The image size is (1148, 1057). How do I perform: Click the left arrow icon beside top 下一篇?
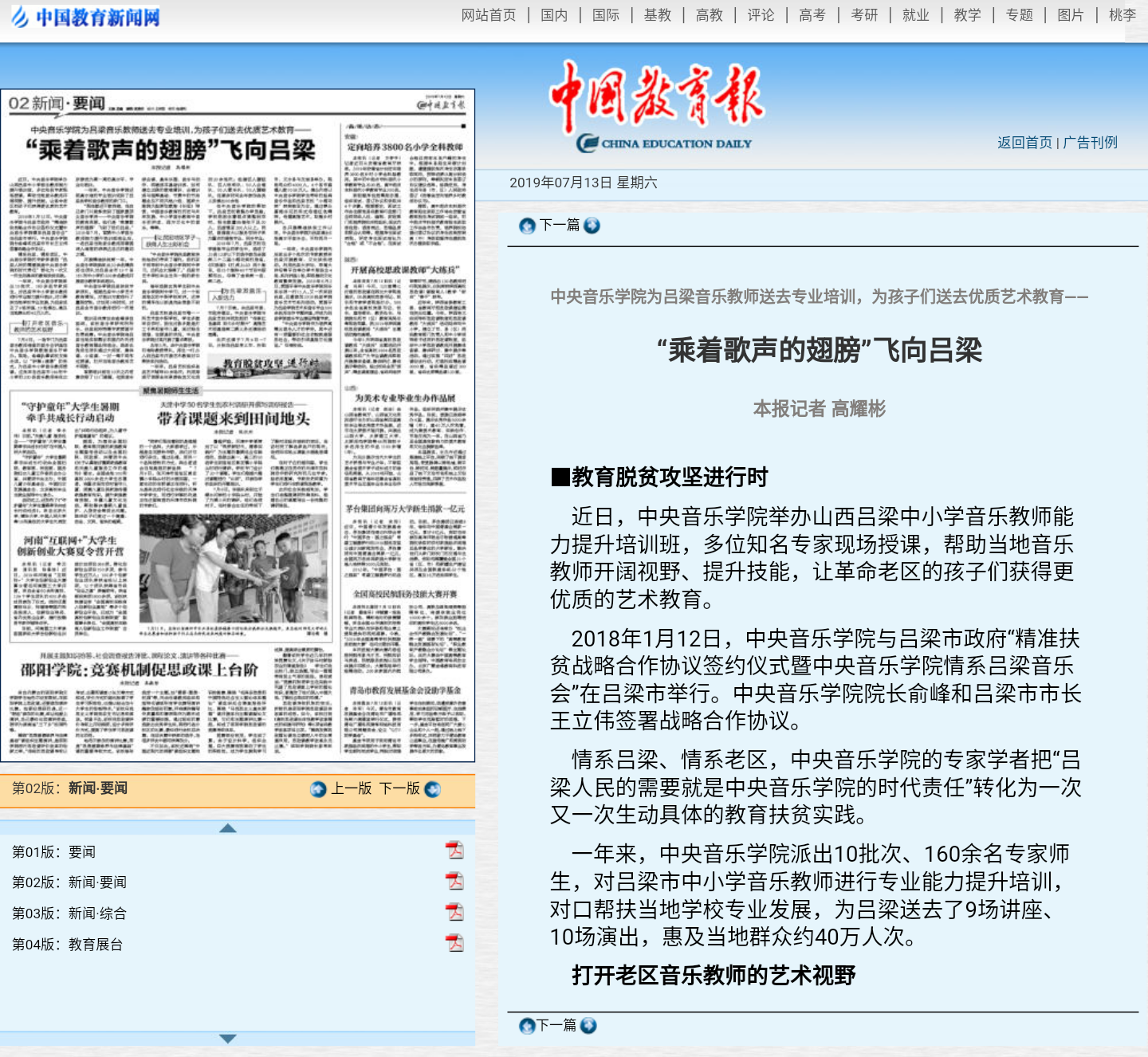pos(527,226)
